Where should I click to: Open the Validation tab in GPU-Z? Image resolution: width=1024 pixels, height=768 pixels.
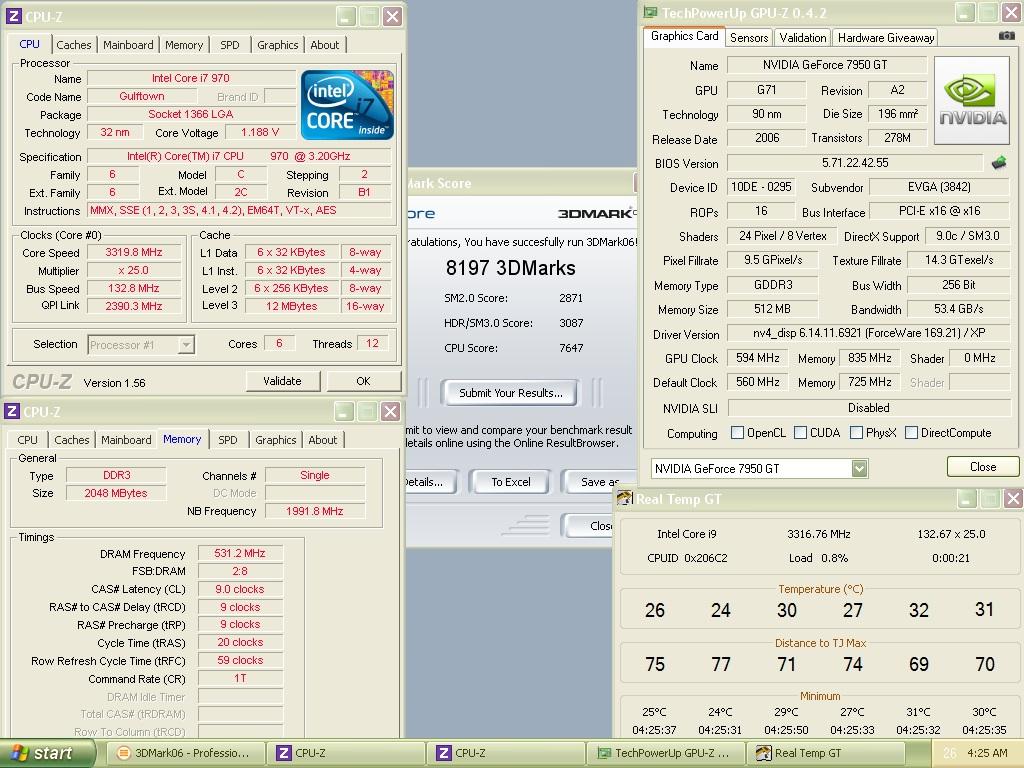click(x=803, y=38)
